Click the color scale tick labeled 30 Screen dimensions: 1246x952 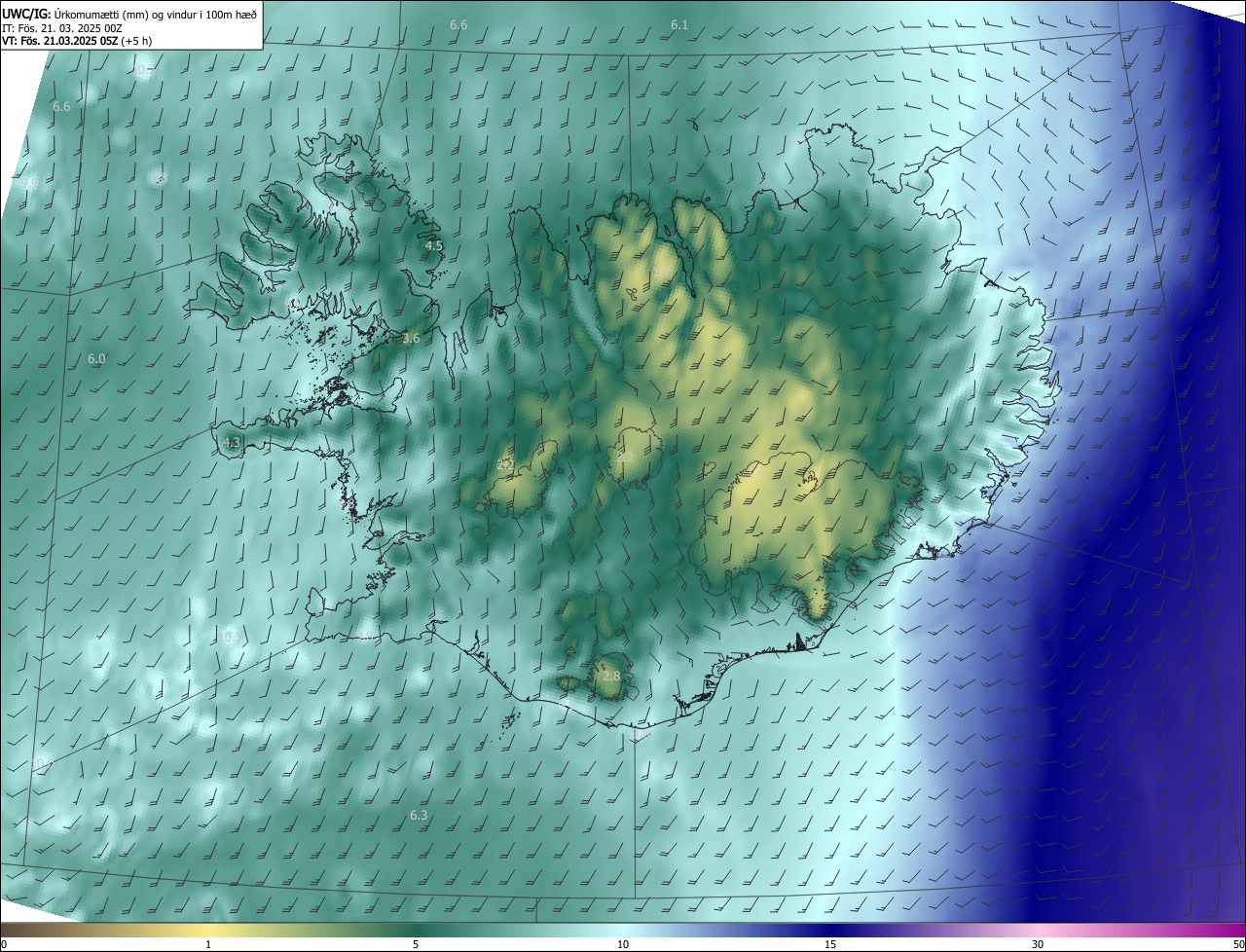(x=1038, y=944)
